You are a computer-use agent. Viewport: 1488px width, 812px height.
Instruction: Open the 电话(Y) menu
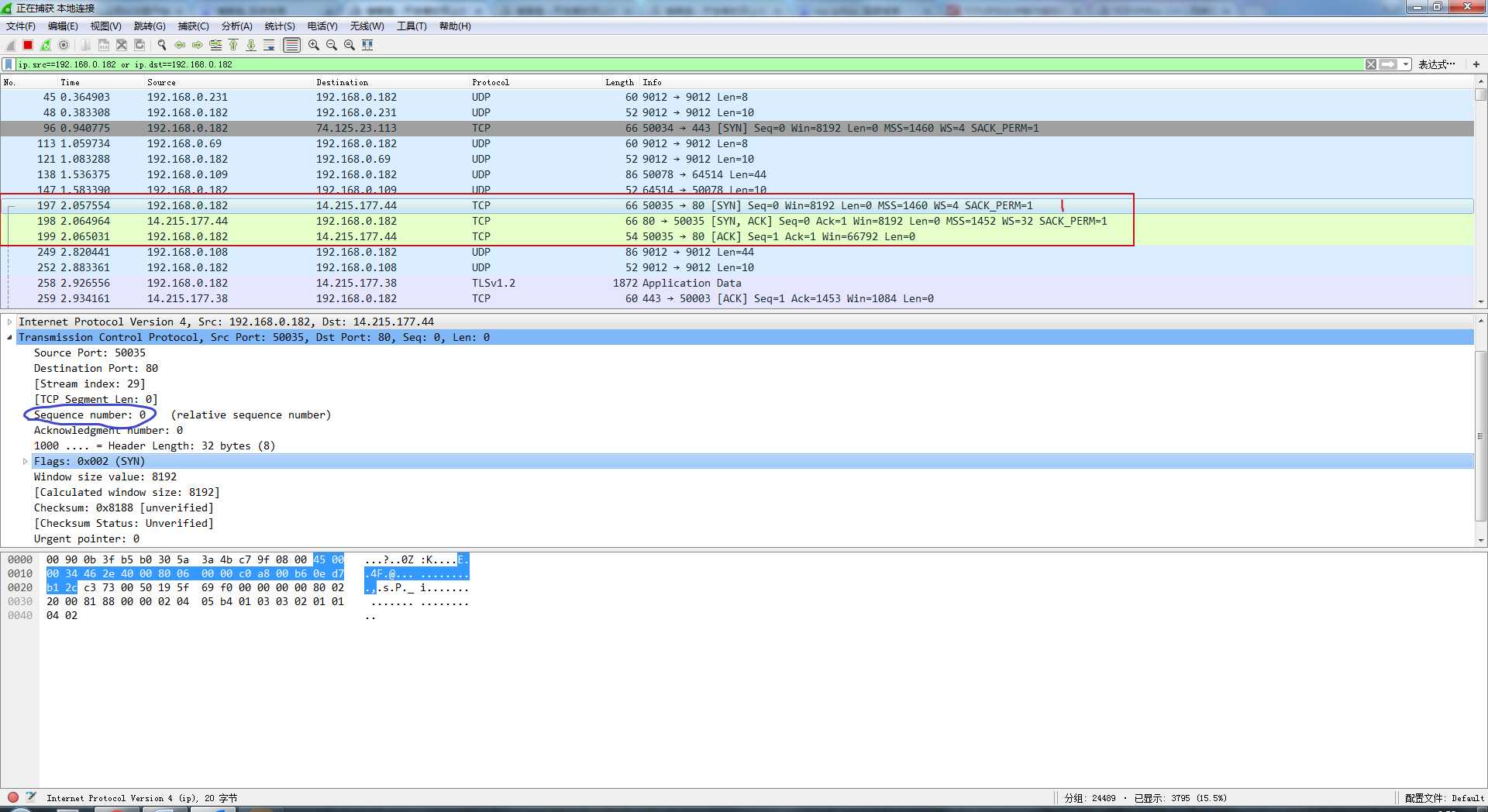(322, 26)
